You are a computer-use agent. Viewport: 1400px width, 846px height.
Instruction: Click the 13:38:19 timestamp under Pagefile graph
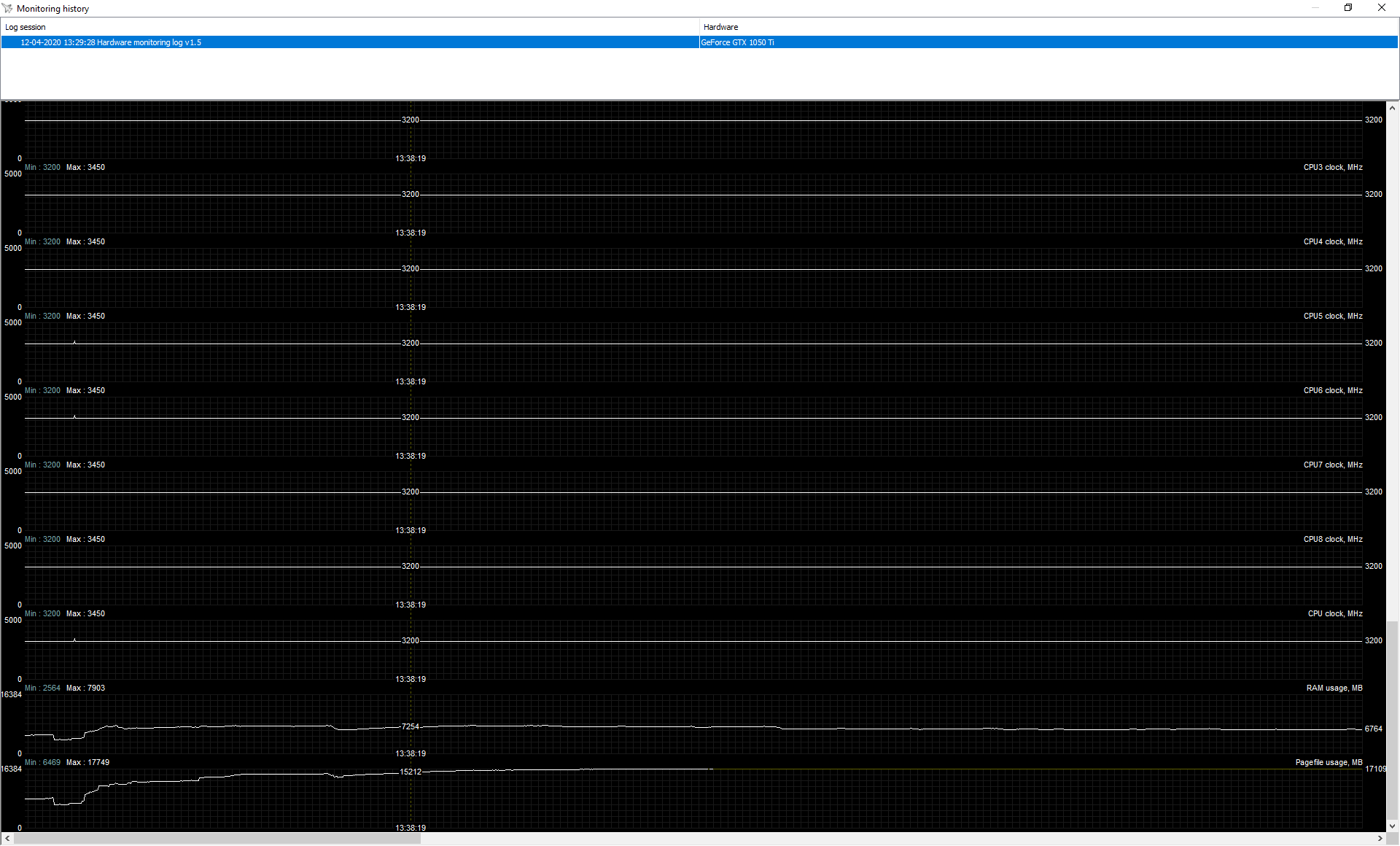click(411, 828)
